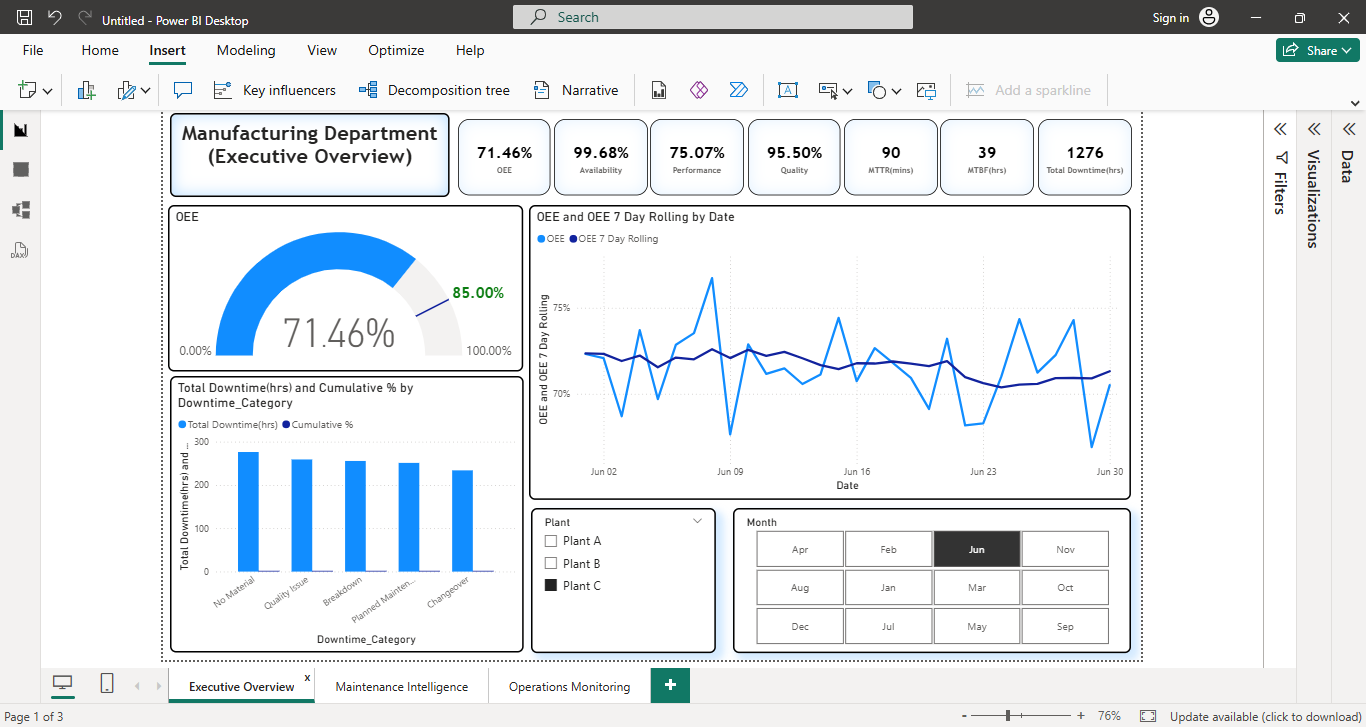Viewport: 1366px width, 727px height.
Task: Click the fit to page icon
Action: point(1147,716)
